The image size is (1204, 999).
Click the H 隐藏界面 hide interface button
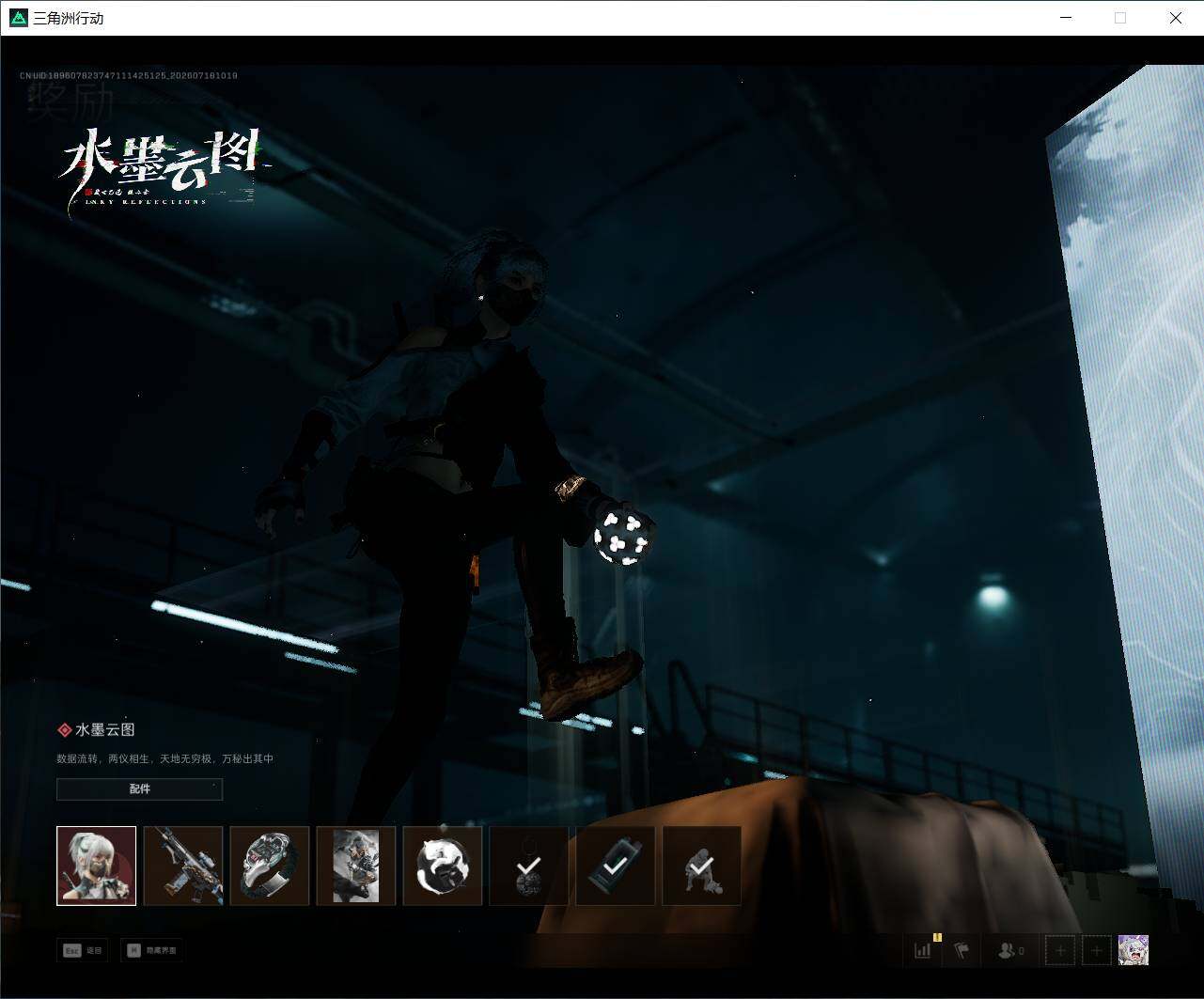coord(151,950)
